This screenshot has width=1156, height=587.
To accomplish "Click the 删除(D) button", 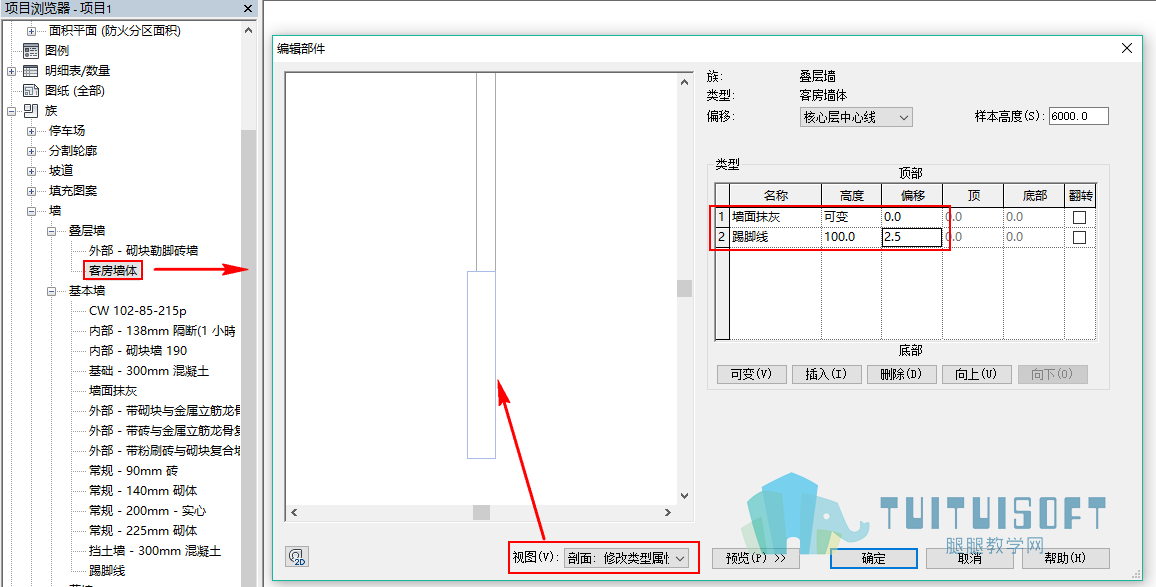I will tap(902, 374).
